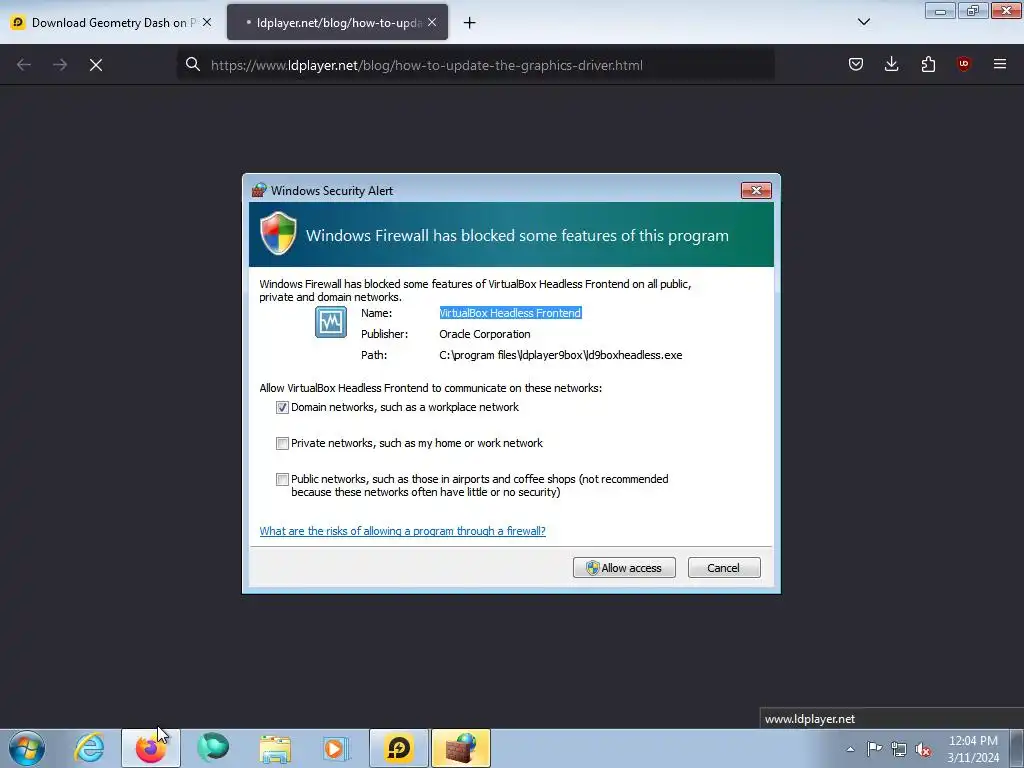Show hidden system tray icons
Image resolution: width=1024 pixels, height=768 pixels.
pos(850,749)
